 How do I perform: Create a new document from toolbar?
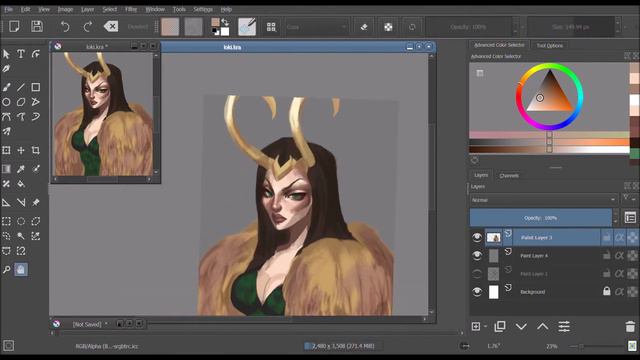tap(14, 27)
